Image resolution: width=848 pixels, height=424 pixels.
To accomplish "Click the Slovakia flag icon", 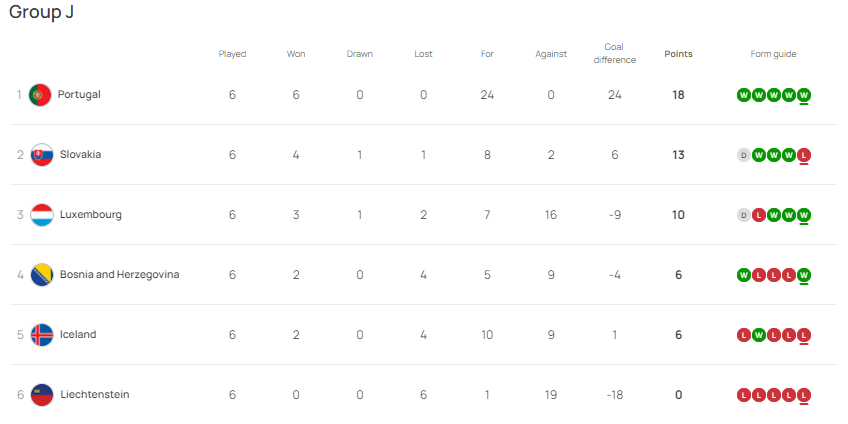I will point(42,155).
